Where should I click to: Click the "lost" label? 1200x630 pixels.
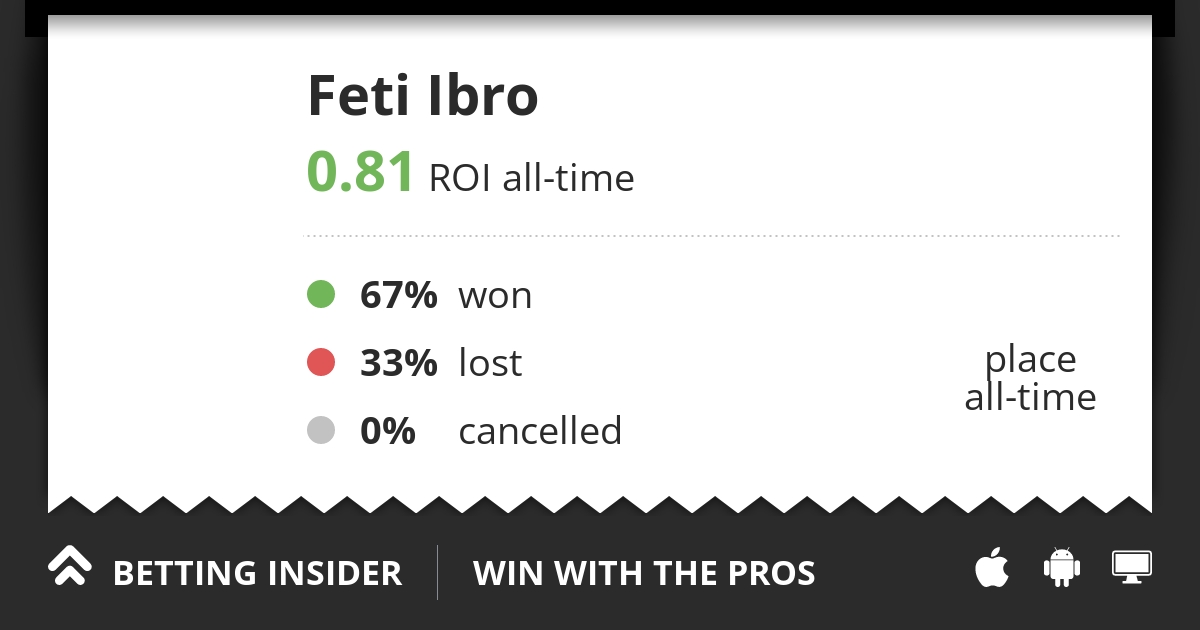point(490,364)
